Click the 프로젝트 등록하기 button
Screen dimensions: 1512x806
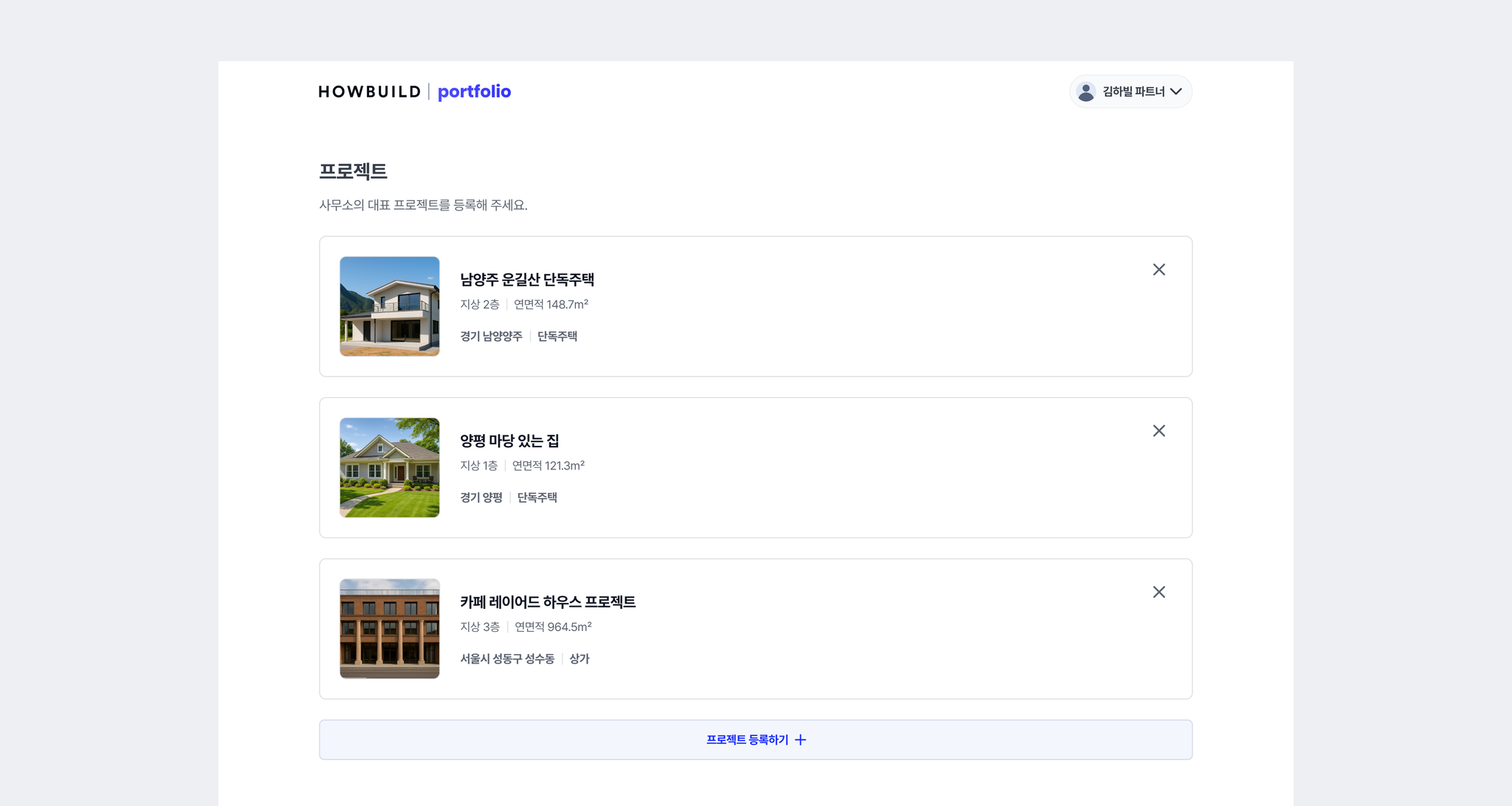coord(755,740)
